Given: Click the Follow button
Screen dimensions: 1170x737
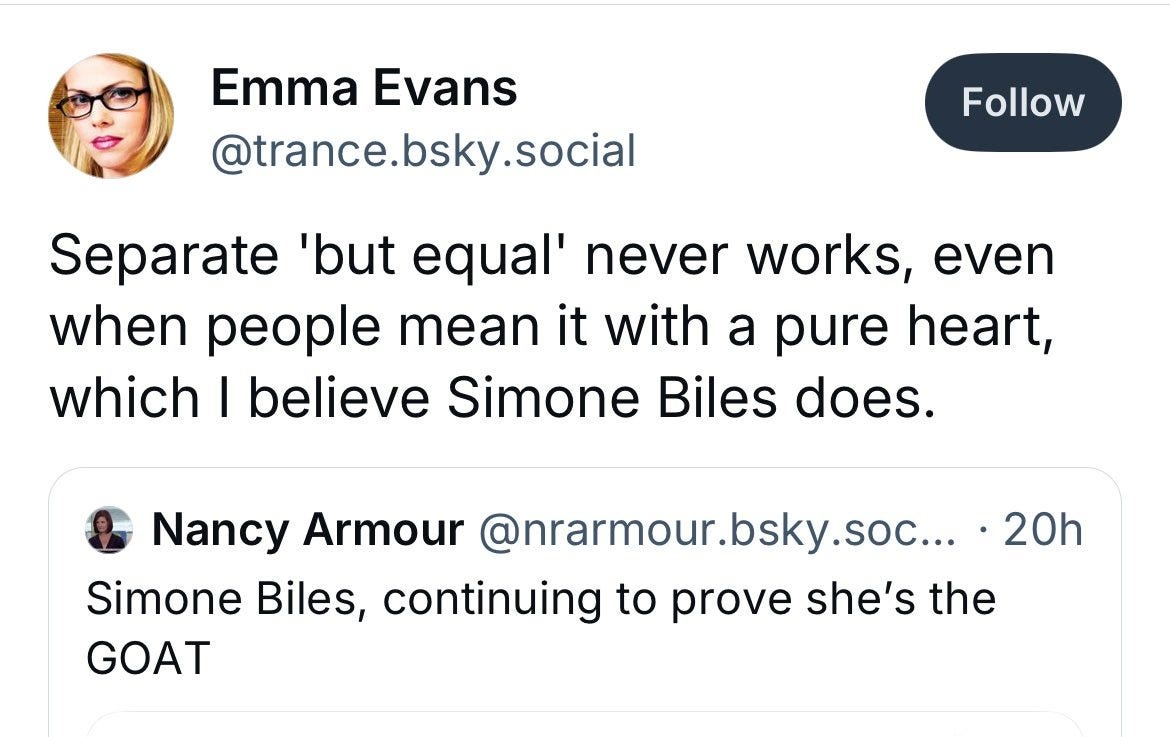Looking at the screenshot, I should click(1023, 102).
